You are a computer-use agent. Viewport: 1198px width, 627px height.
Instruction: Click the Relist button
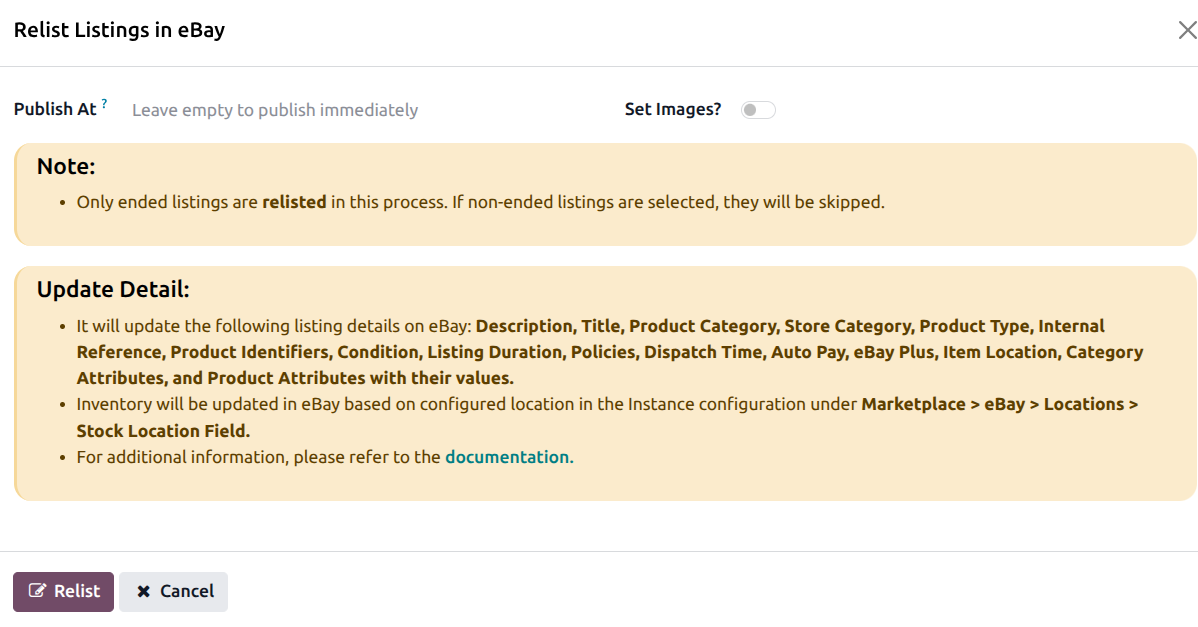[x=63, y=591]
